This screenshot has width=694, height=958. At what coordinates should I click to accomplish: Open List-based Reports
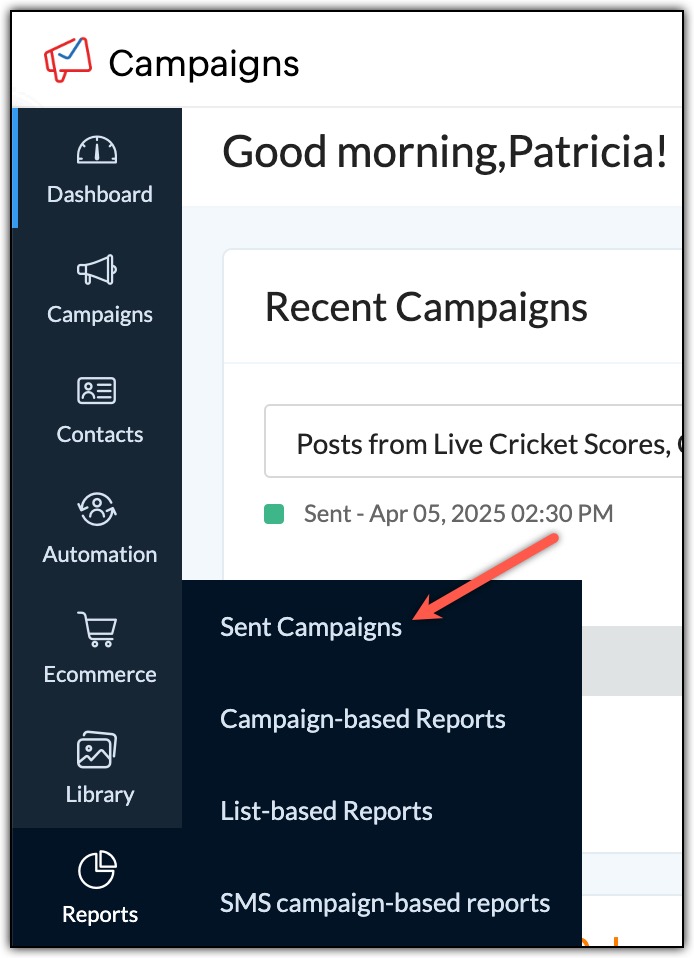325,811
